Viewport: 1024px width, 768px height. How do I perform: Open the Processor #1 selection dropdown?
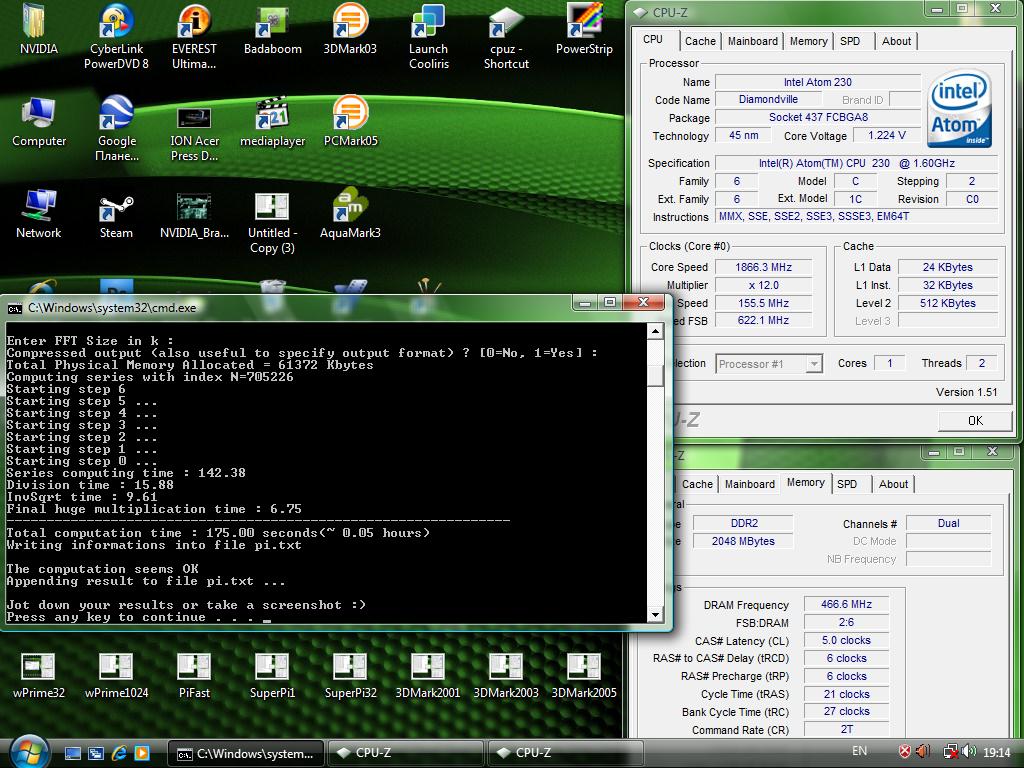click(769, 364)
